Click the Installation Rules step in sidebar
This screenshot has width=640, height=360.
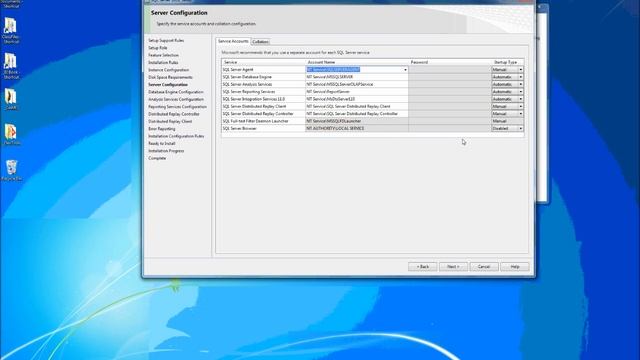point(163,63)
